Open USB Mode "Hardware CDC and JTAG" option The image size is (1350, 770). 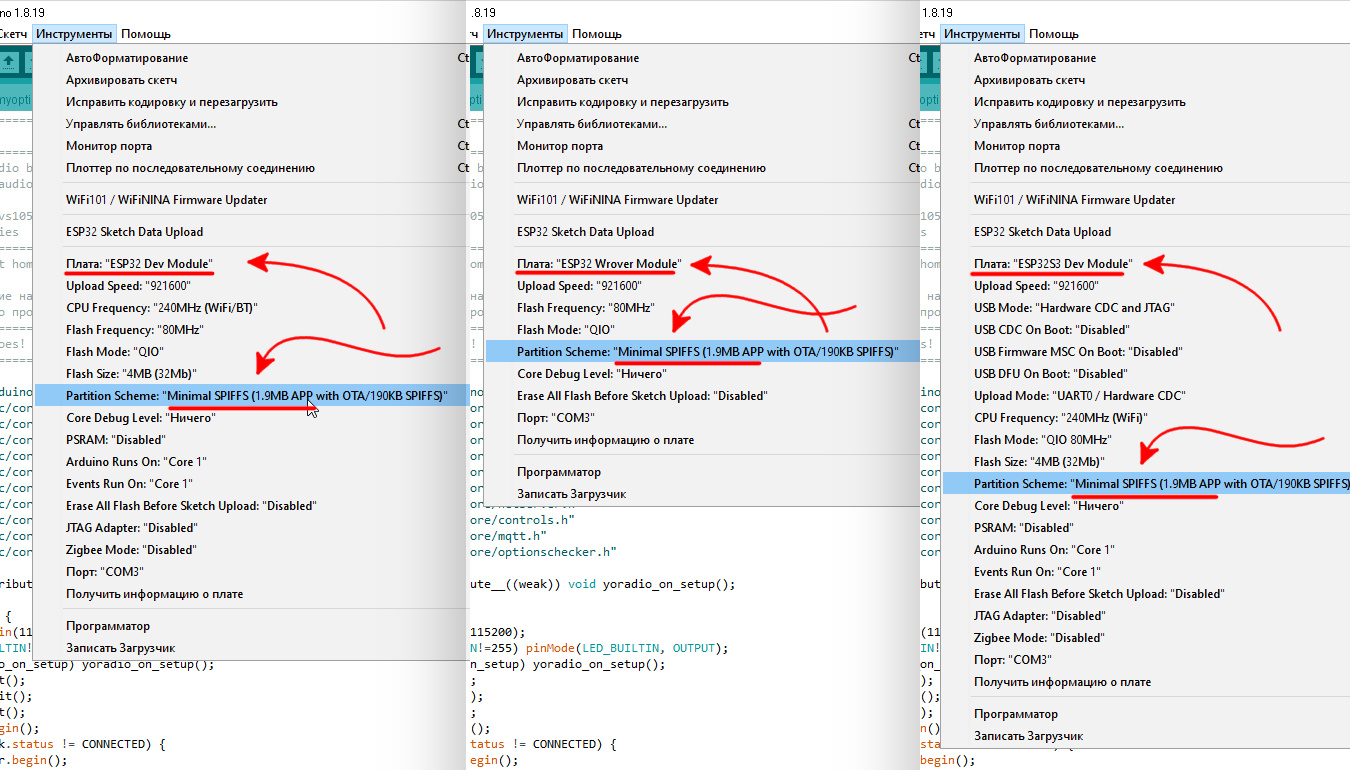(1074, 308)
